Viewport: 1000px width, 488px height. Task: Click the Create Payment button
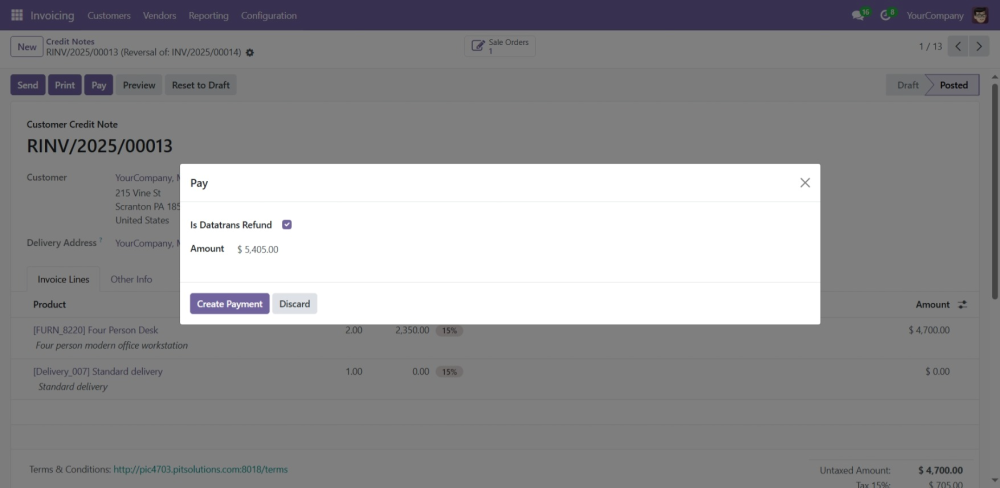coord(229,304)
